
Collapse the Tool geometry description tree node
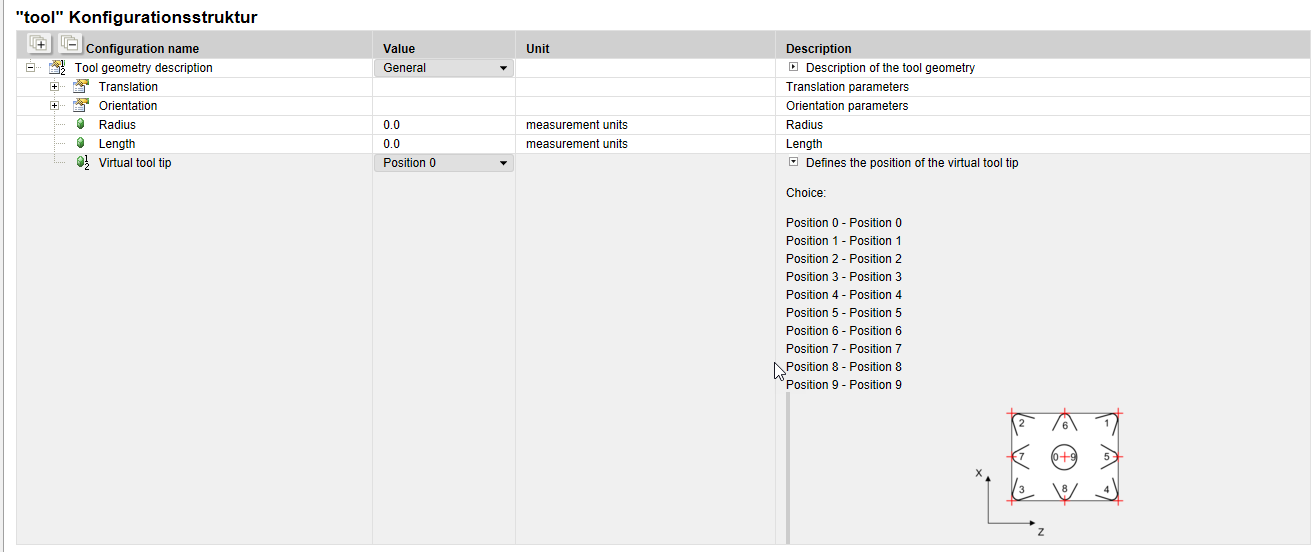click(31, 68)
